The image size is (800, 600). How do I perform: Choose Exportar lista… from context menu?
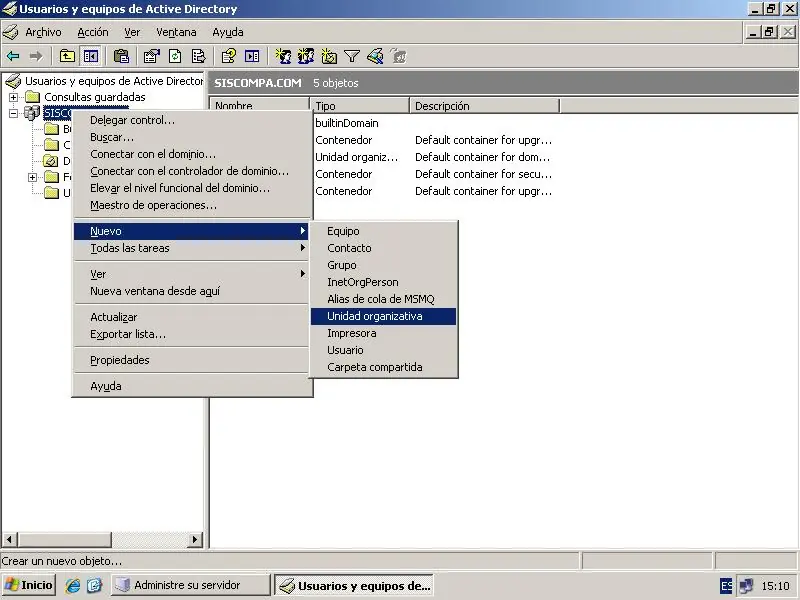[191, 334]
